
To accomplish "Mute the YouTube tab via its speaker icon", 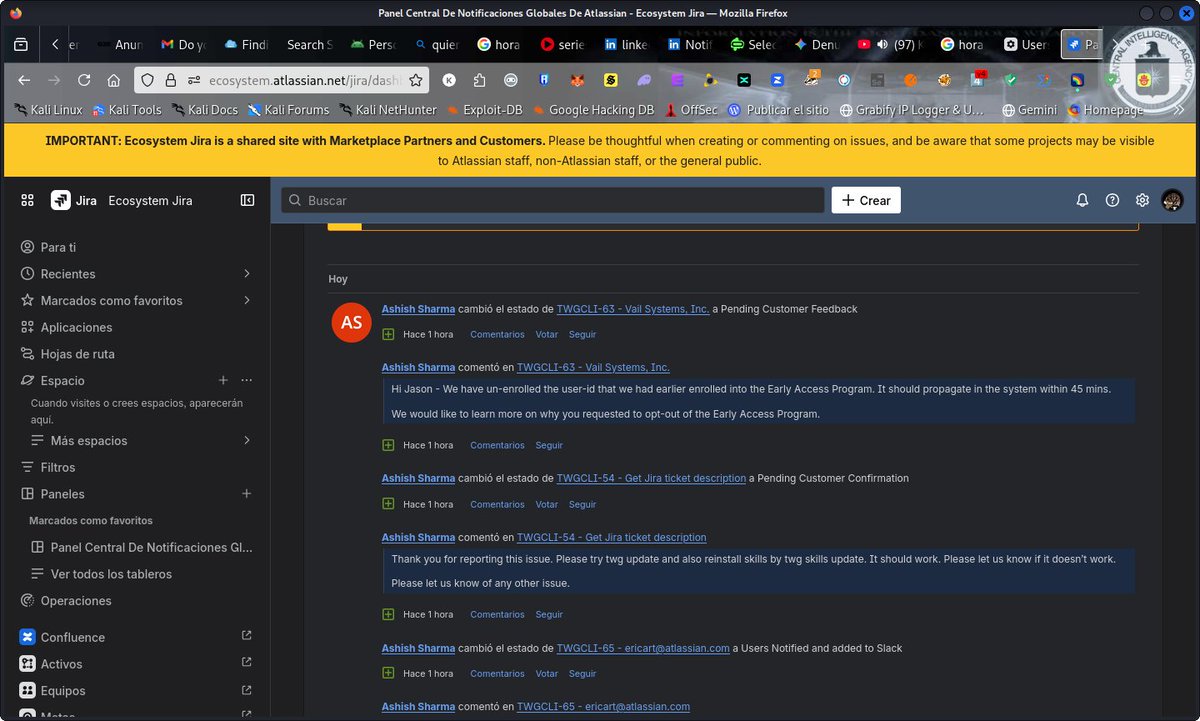I will [883, 44].
